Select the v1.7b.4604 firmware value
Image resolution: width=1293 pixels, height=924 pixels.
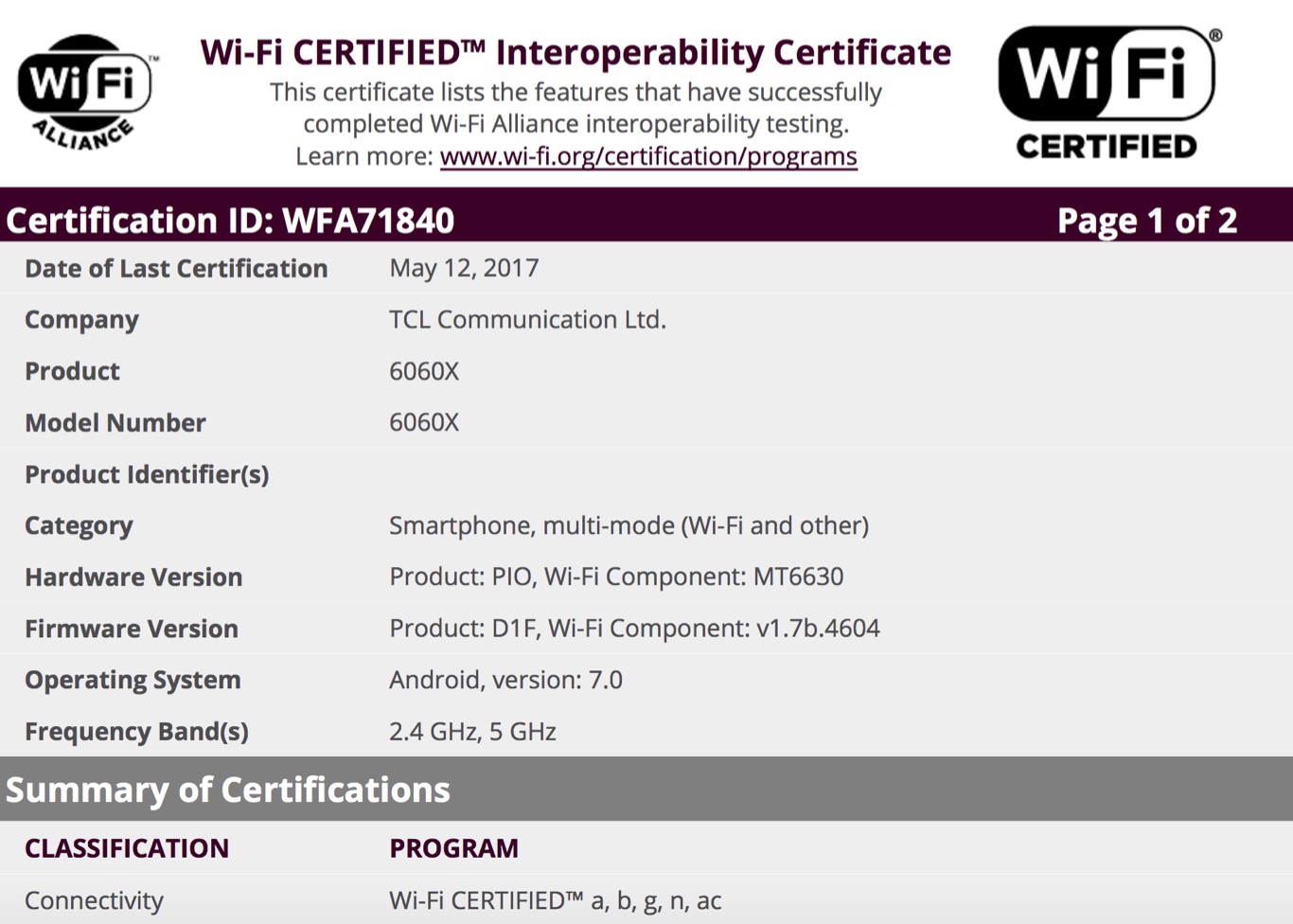634,629
